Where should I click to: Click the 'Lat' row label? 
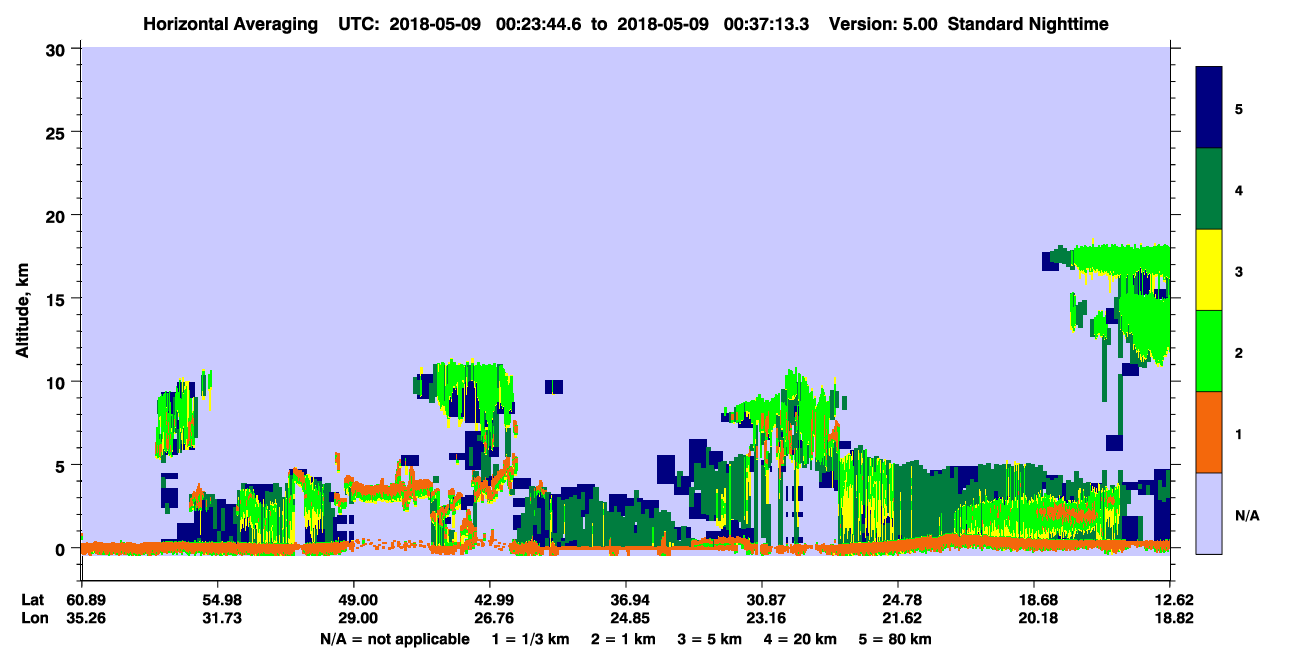click(x=32, y=600)
